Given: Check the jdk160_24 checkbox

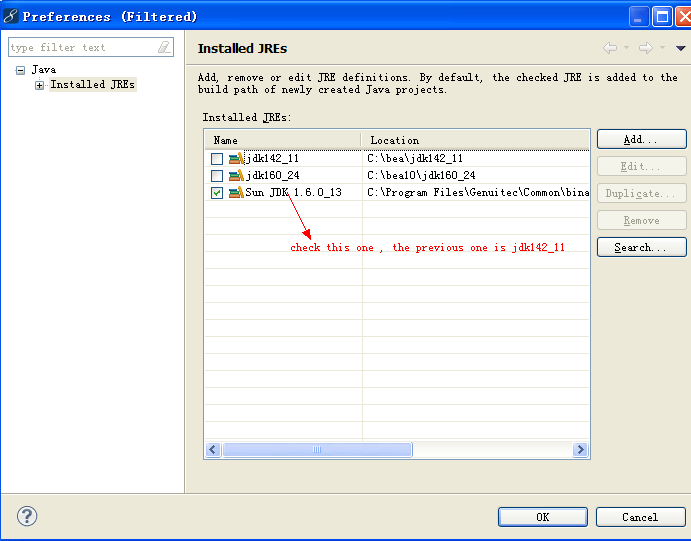Looking at the screenshot, I should pos(217,176).
